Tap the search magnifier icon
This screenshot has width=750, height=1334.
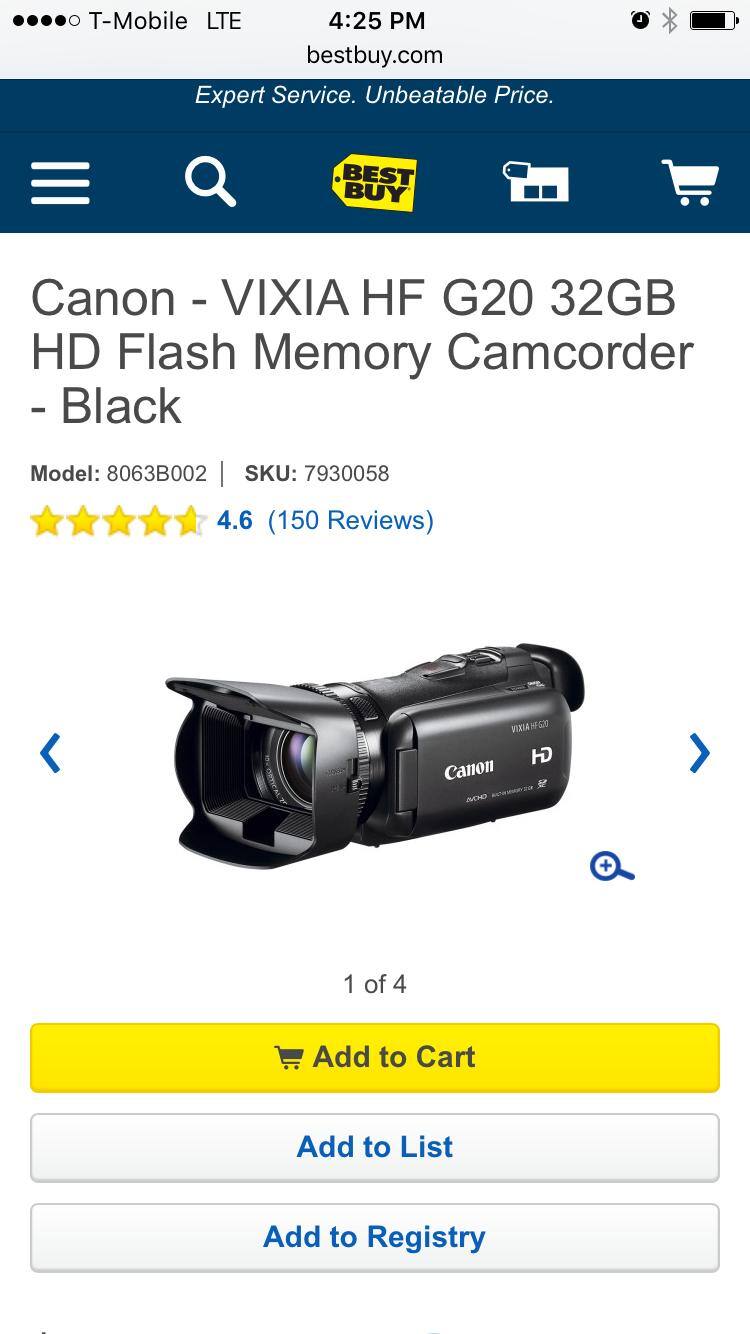point(210,183)
